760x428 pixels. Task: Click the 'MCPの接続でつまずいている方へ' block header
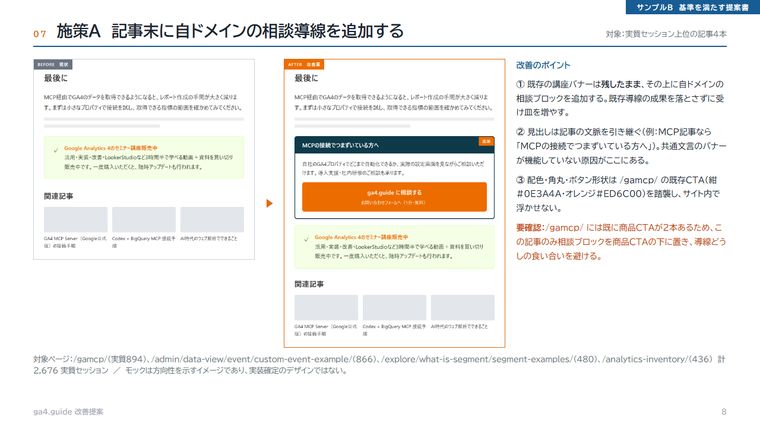(394, 145)
